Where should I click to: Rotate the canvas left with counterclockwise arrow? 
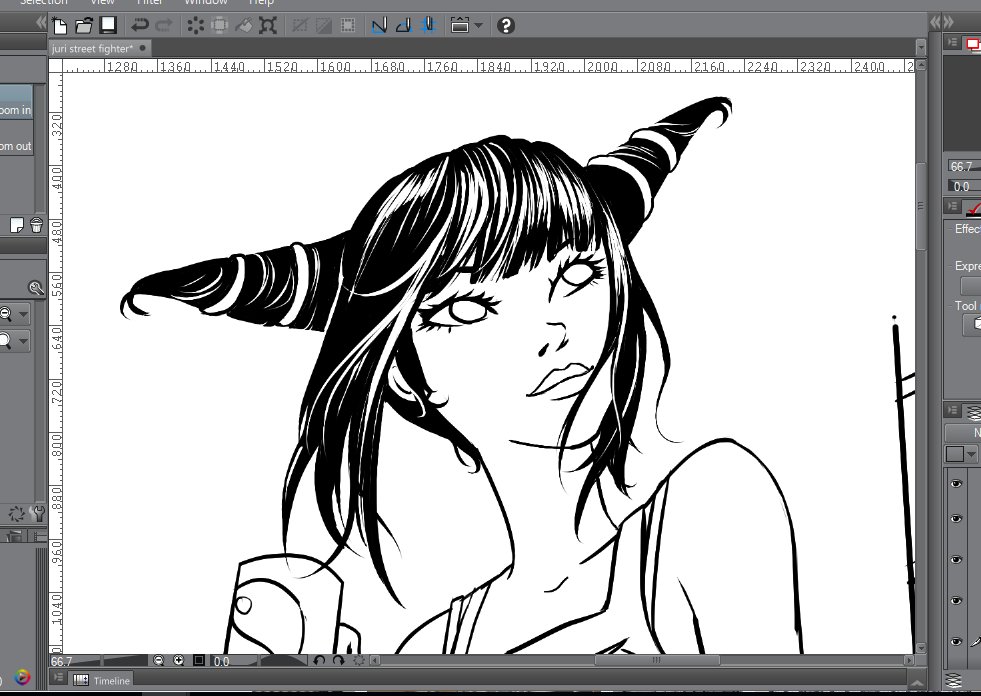click(x=319, y=660)
